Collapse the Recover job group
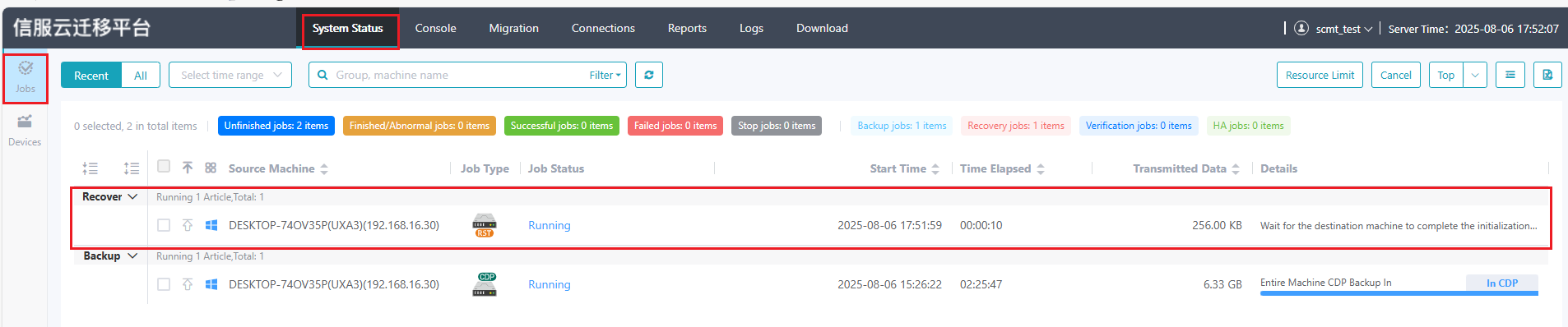This screenshot has height=327, width=1568. (x=132, y=197)
